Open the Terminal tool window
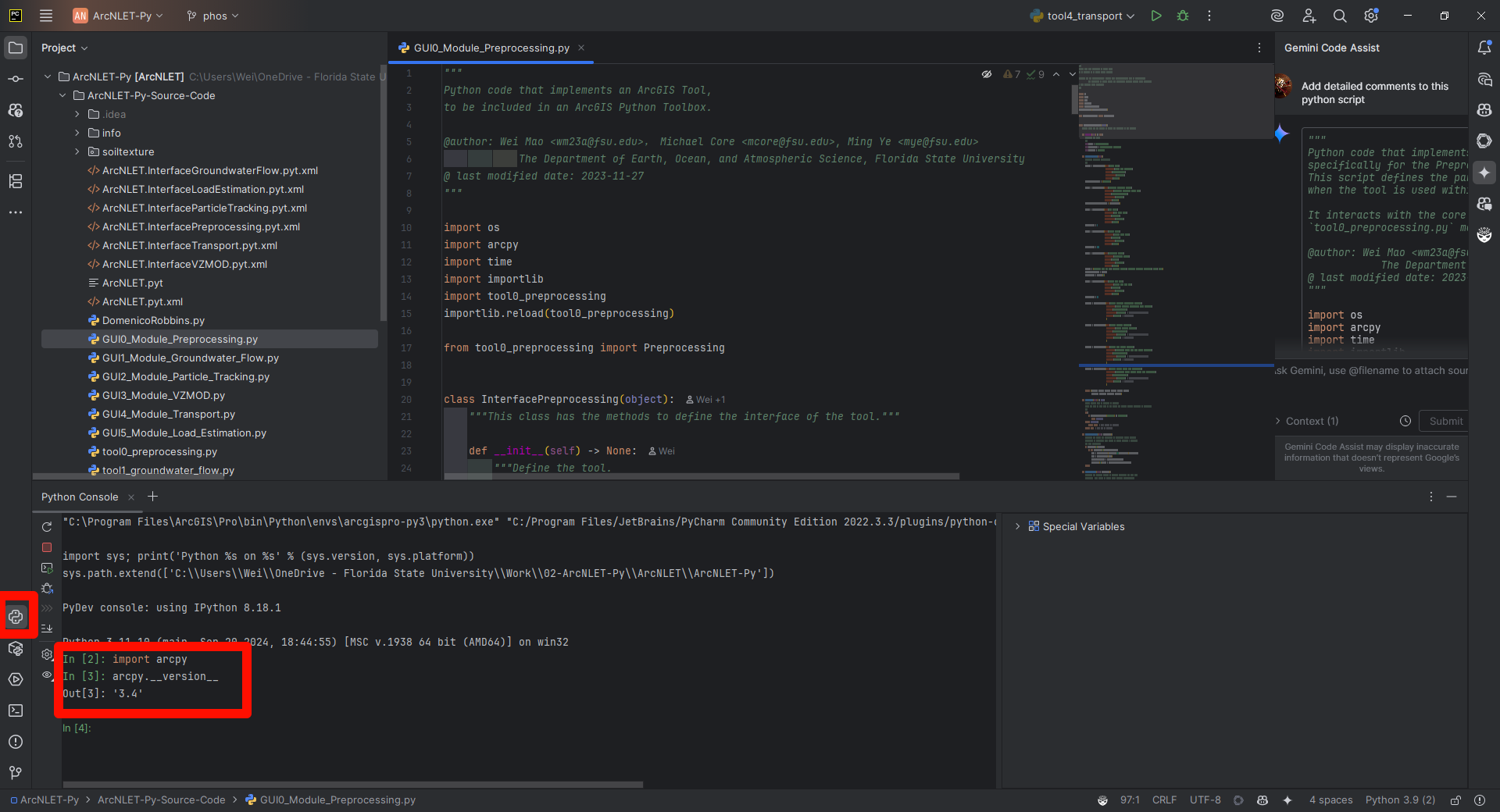 click(16, 710)
